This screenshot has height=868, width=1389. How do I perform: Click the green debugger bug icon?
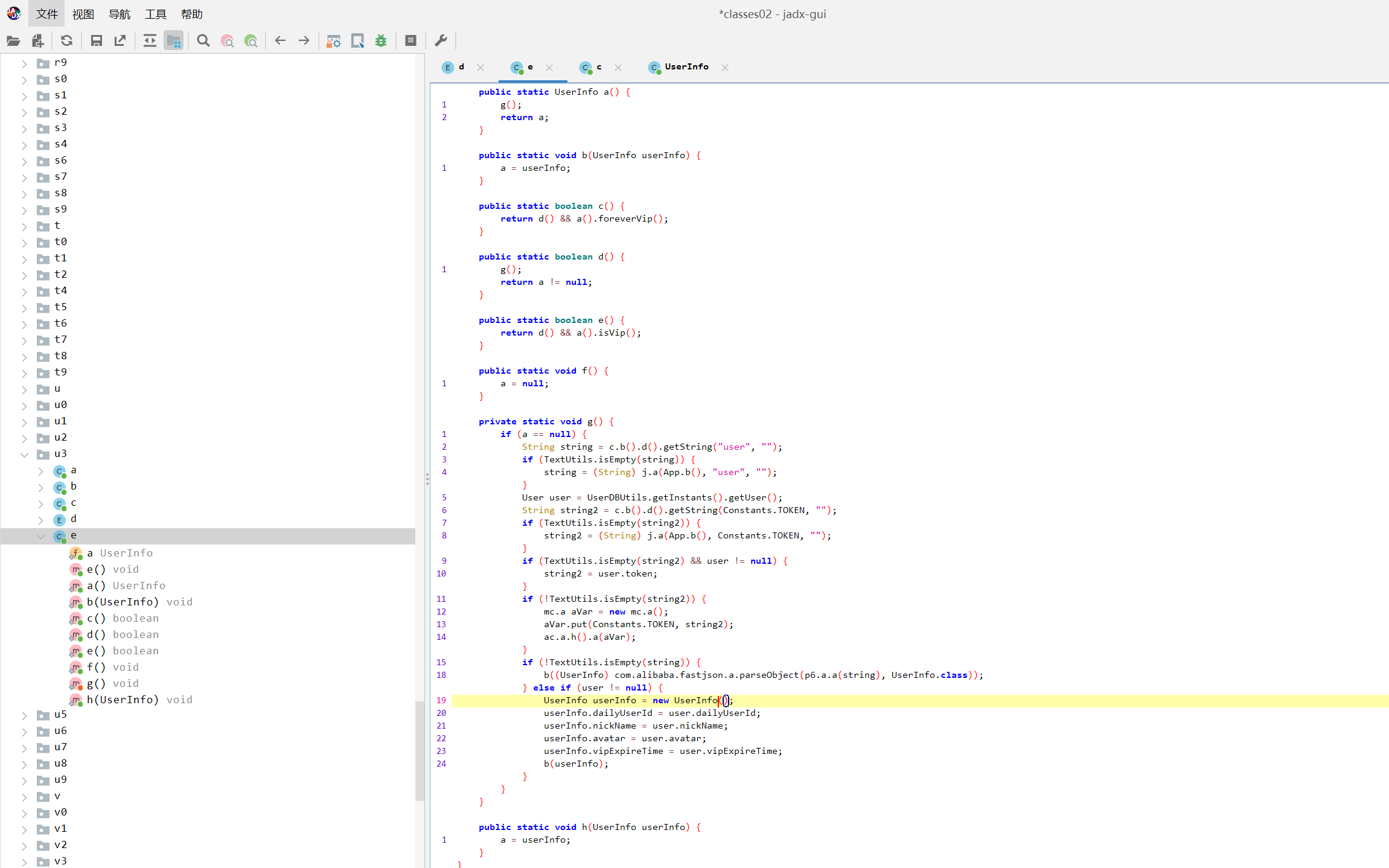click(x=381, y=41)
